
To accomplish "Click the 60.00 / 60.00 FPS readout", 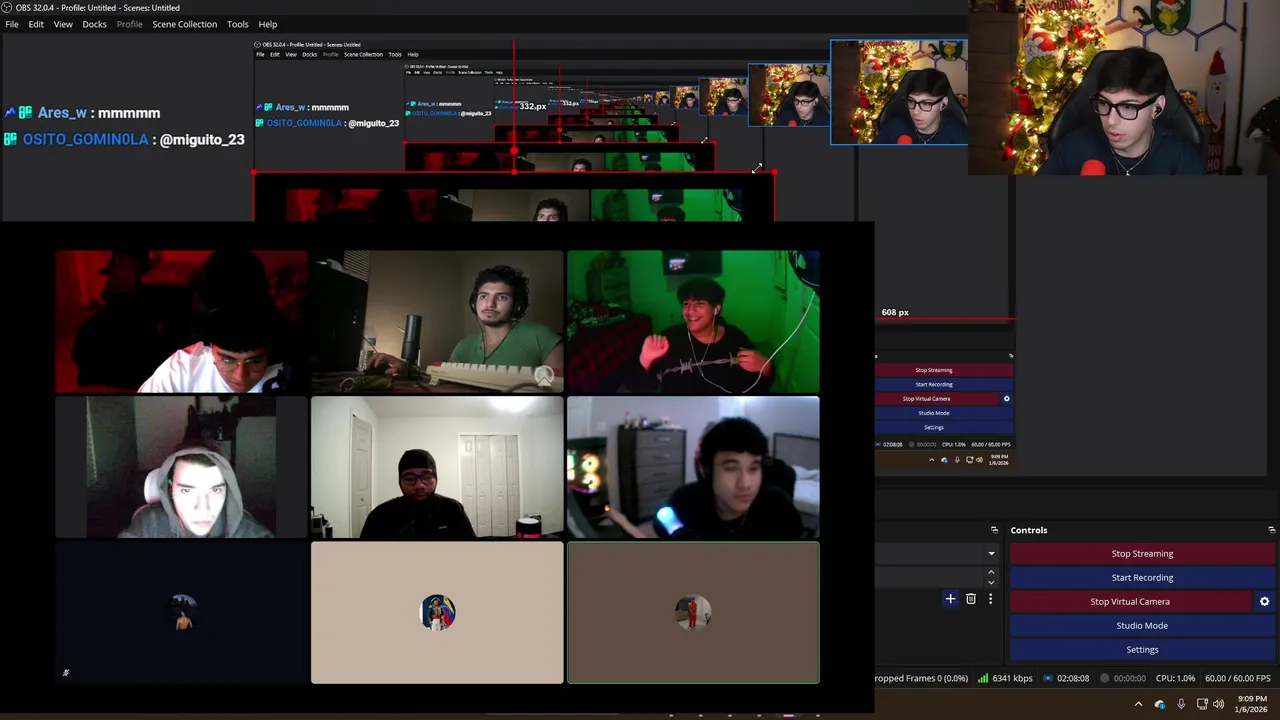I will pyautogui.click(x=1238, y=678).
